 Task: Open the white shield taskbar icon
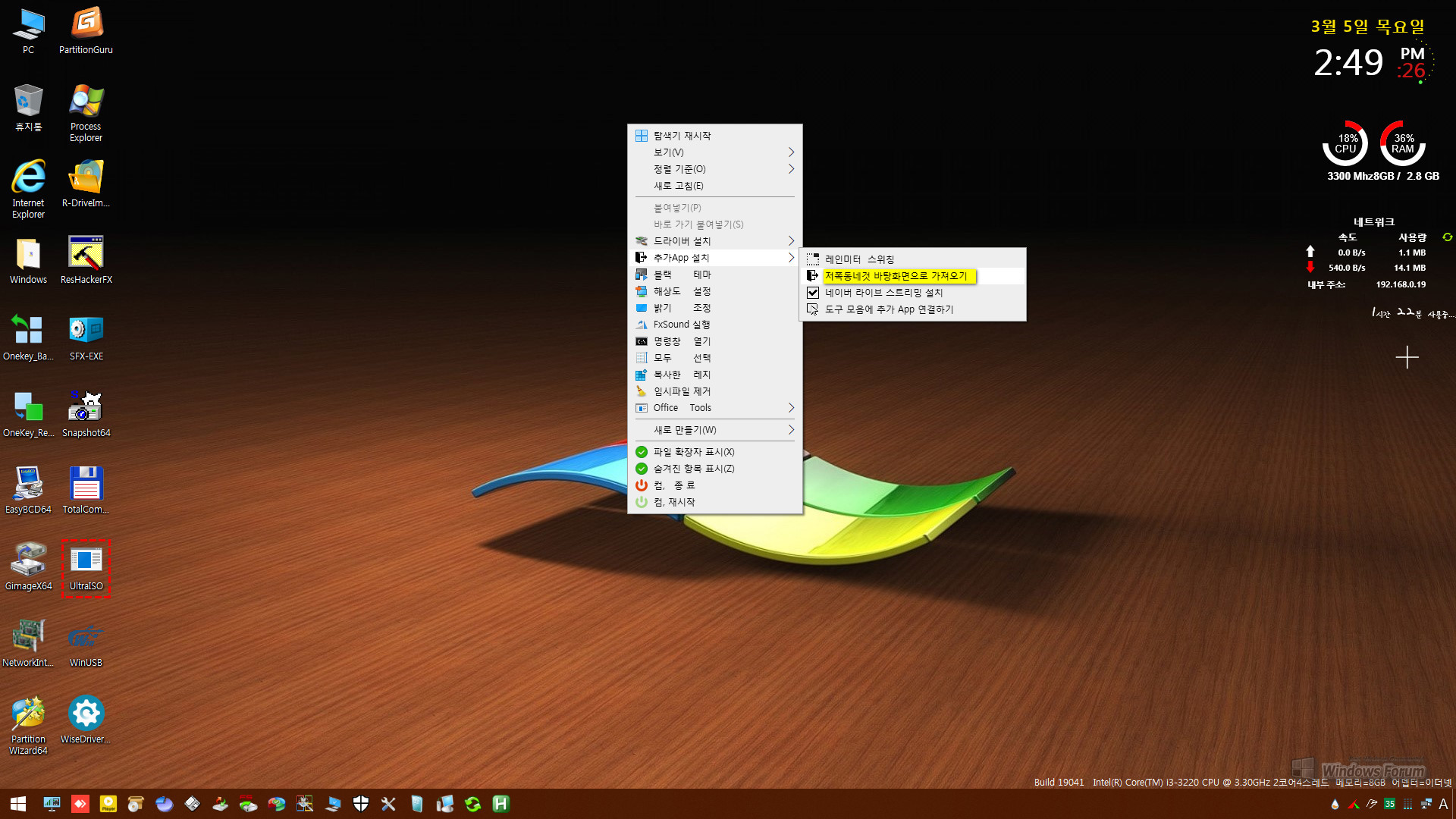pos(361,804)
